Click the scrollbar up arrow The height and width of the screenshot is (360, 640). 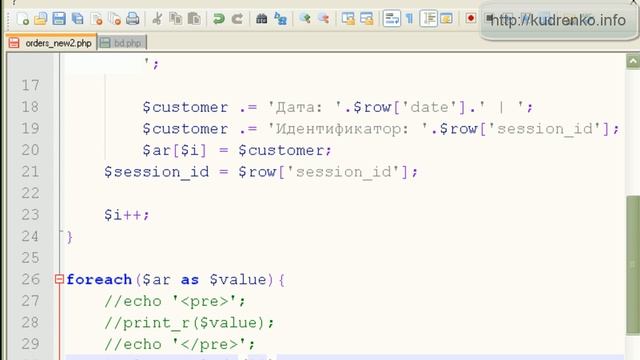[633, 62]
